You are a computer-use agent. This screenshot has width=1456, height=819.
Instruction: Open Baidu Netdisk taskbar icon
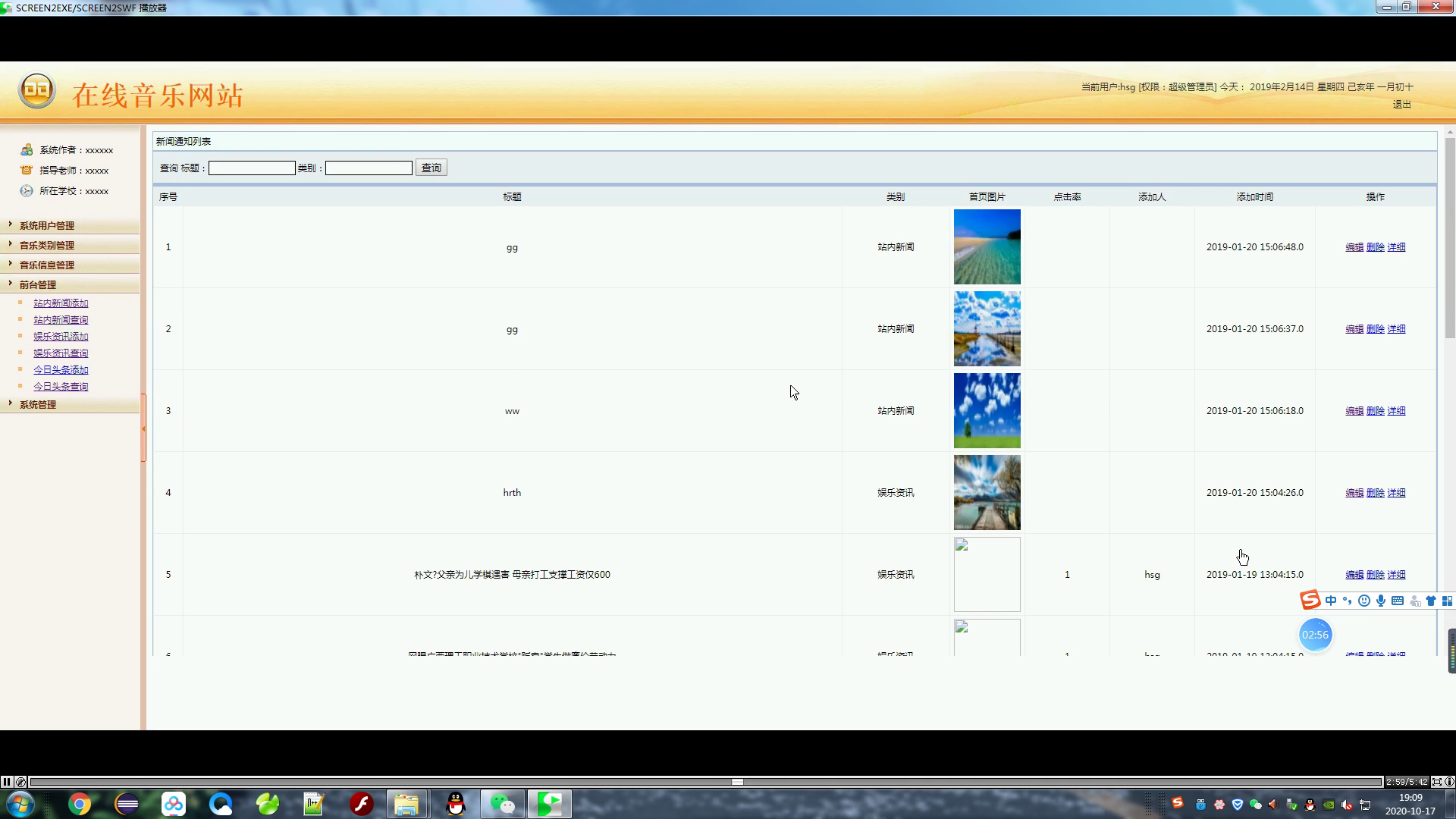[174, 804]
